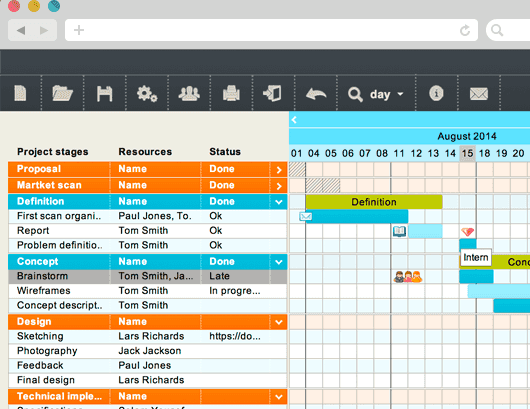
Task: Select the Report task row
Action: coord(148,231)
